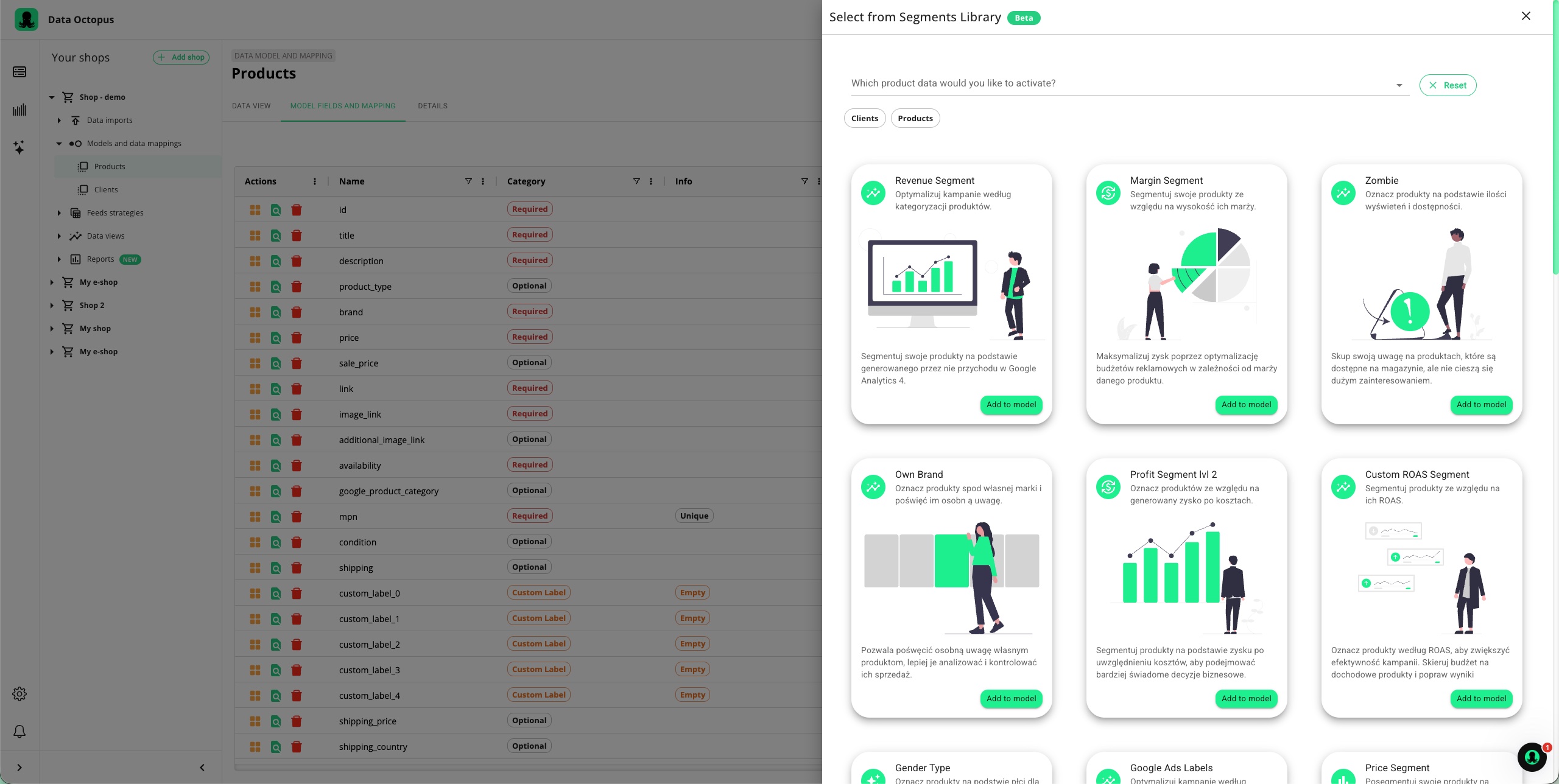Click the barcode icon in left sidebar
1559x784 pixels.
click(x=19, y=110)
